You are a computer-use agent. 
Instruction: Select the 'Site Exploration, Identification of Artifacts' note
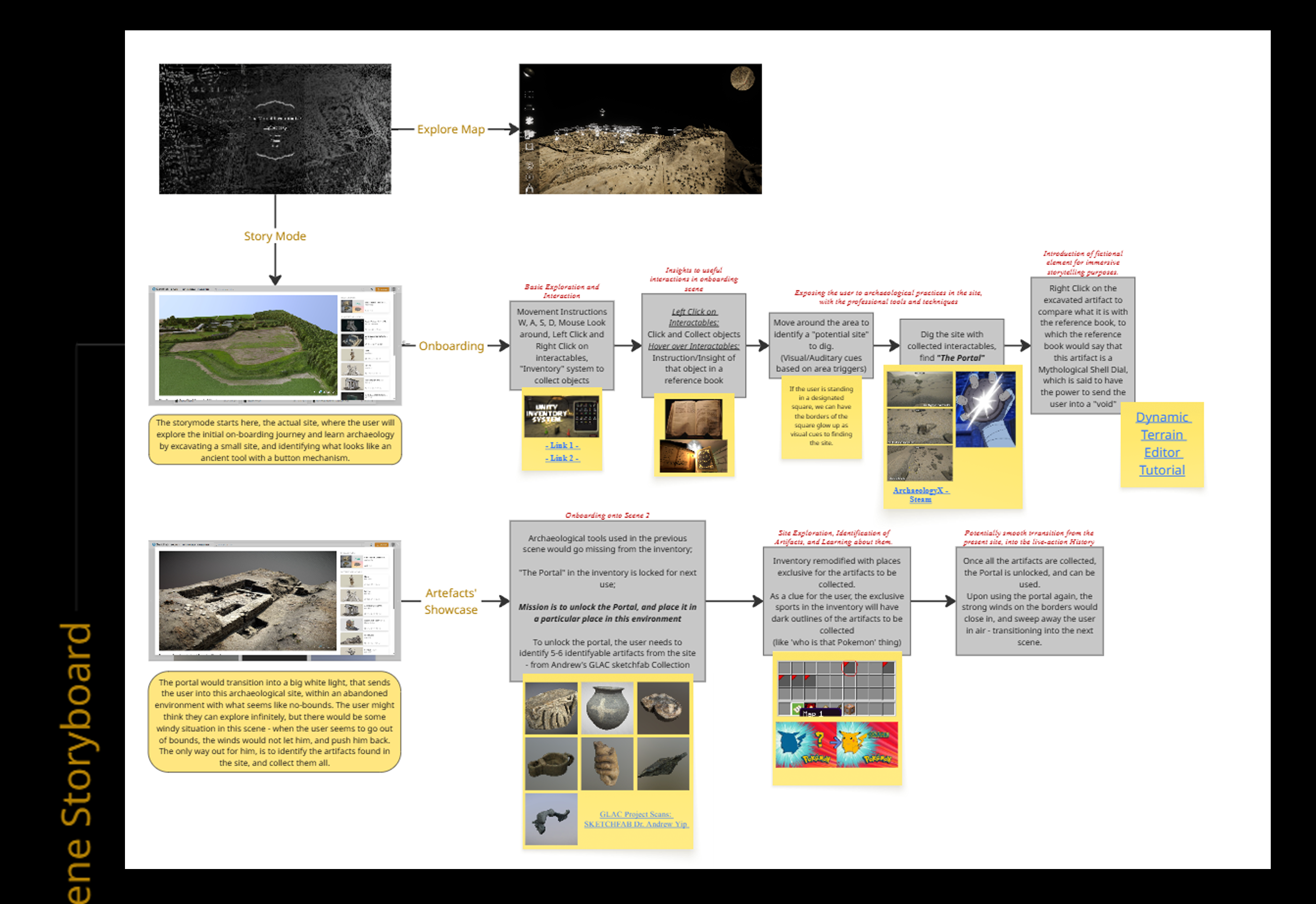(x=834, y=538)
